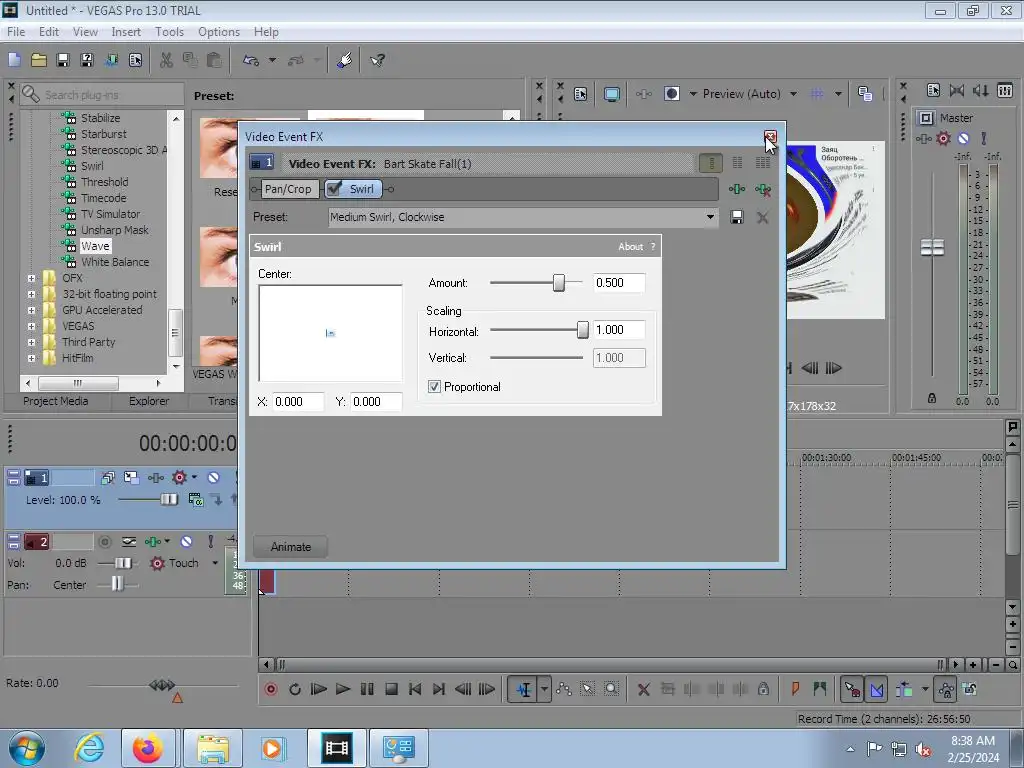
Task: Click the video track Level slider
Action: [x=169, y=500]
